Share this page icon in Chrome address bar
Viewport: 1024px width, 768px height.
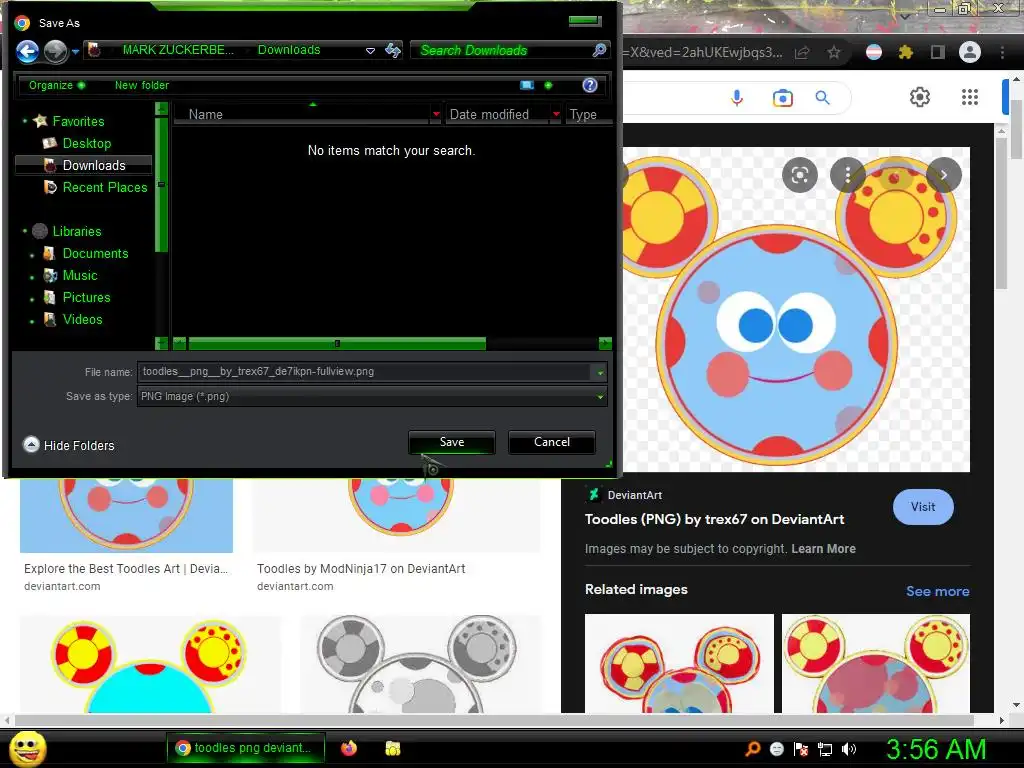point(802,52)
